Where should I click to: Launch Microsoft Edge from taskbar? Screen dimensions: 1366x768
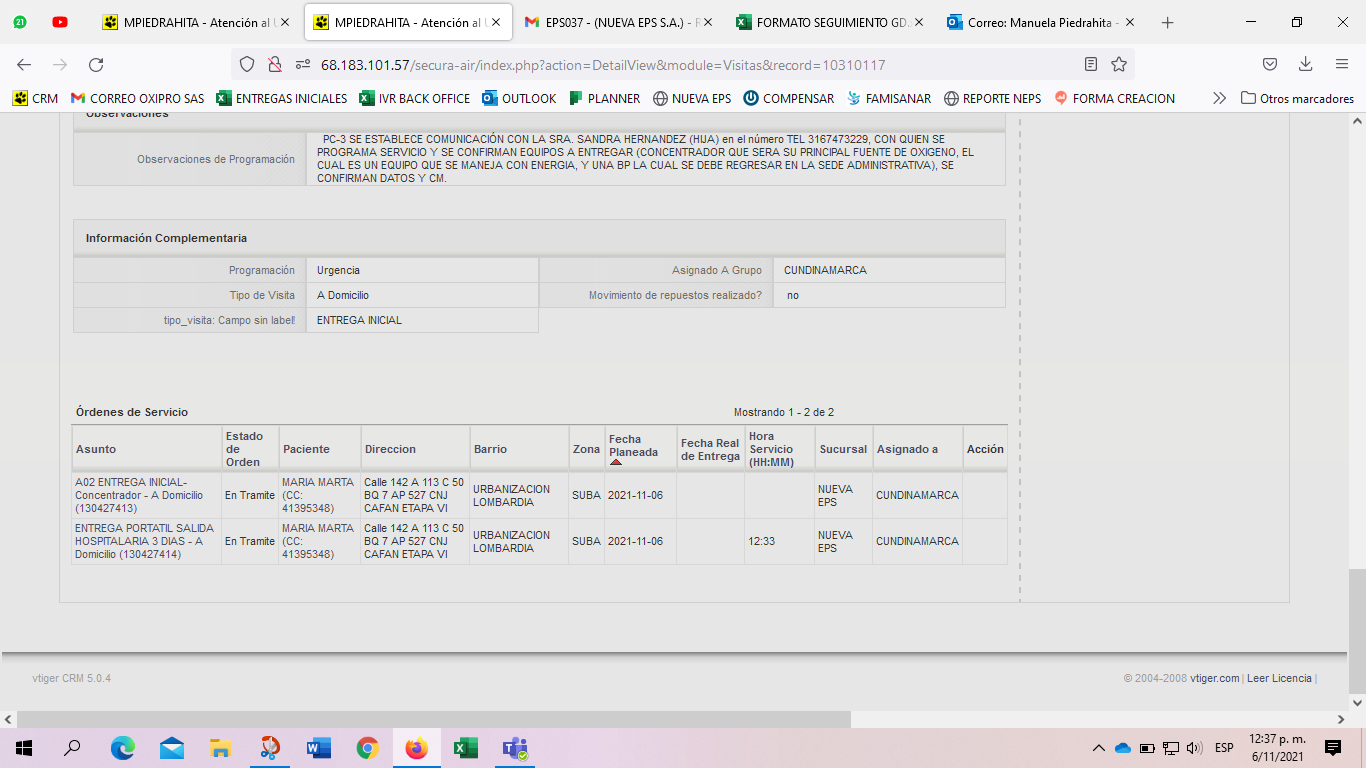pyautogui.click(x=122, y=748)
